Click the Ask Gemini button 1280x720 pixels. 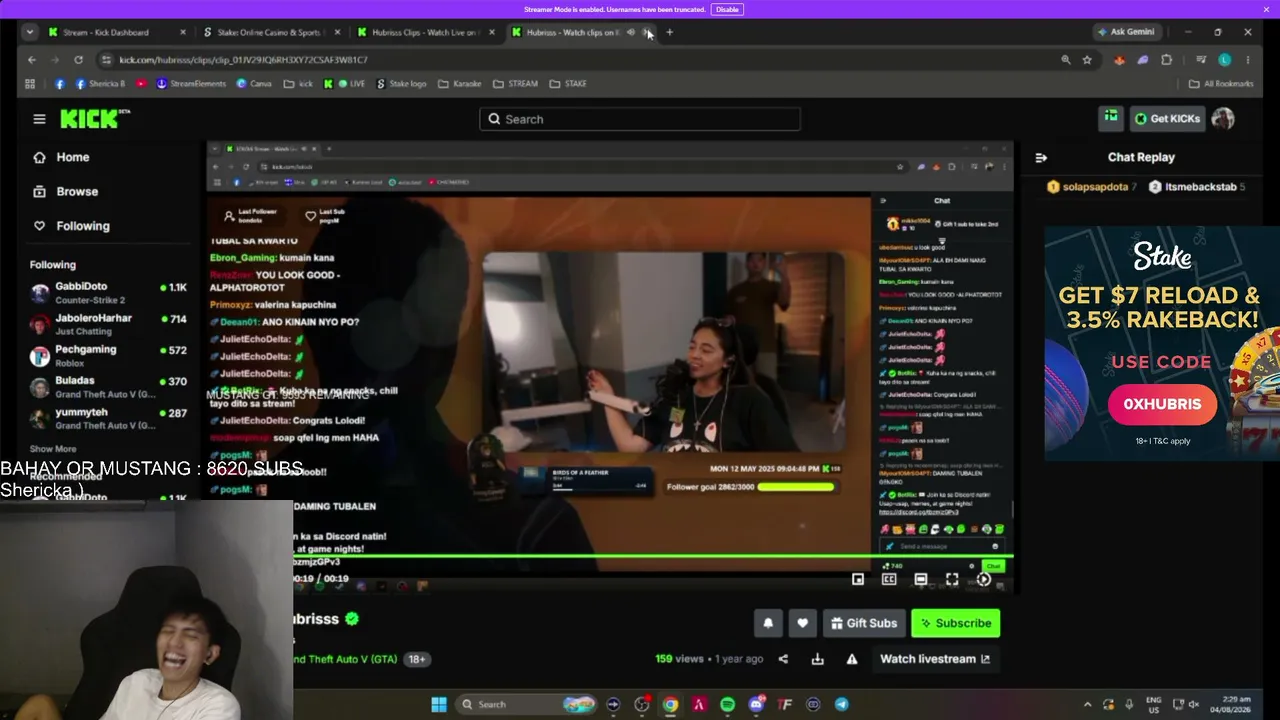(x=1126, y=32)
